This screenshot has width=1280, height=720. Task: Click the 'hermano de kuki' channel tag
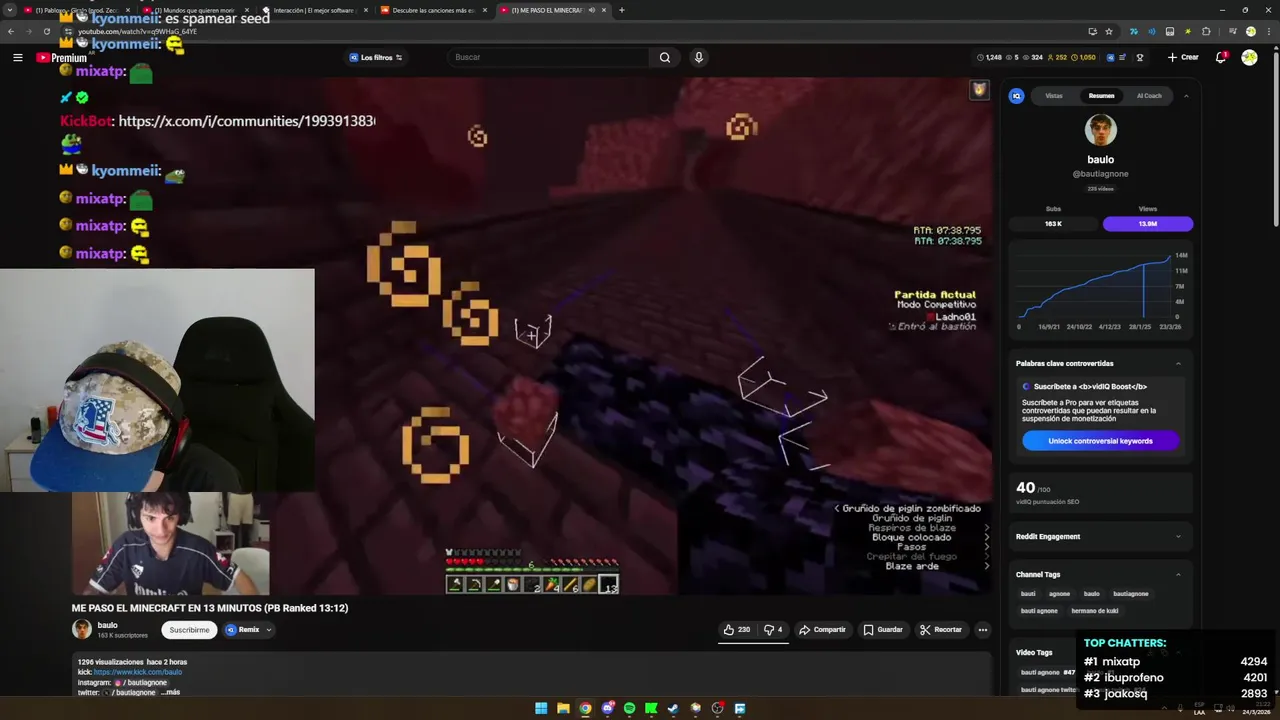[x=1094, y=611]
